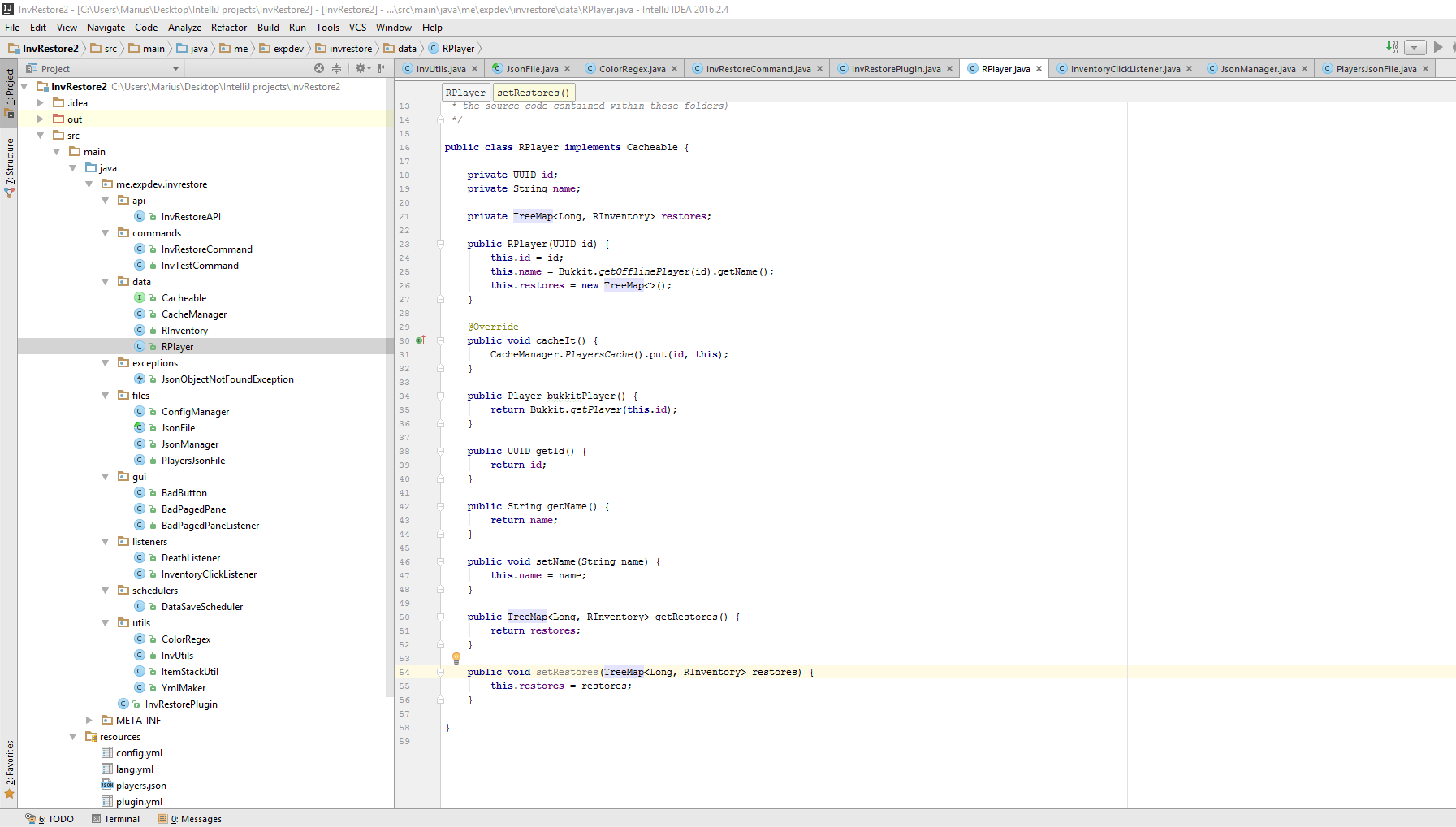Select the DataSaveScheduler class

201,606
